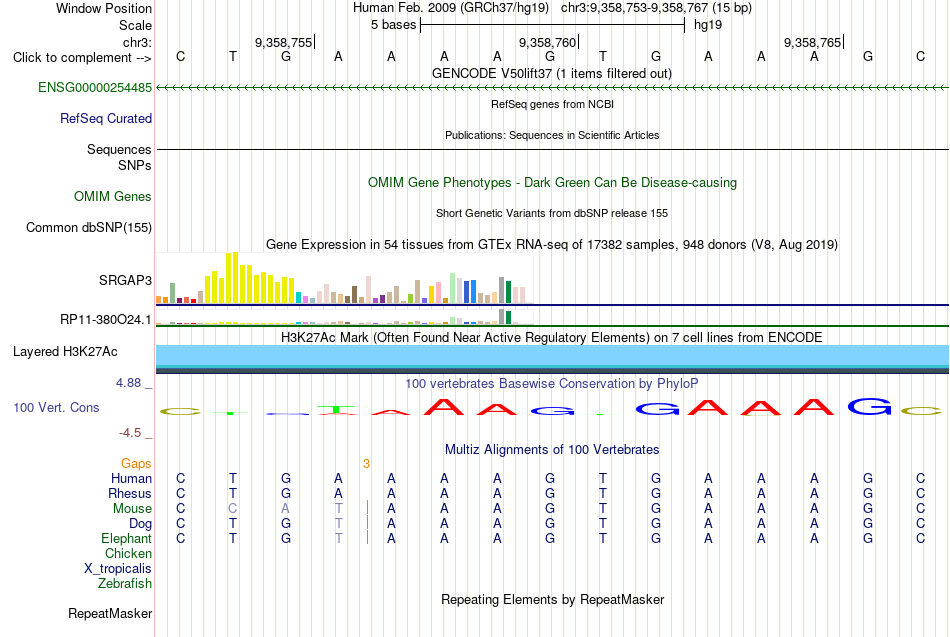Click the SNPs track label
The height and width of the screenshot is (637, 950).
(x=135, y=165)
